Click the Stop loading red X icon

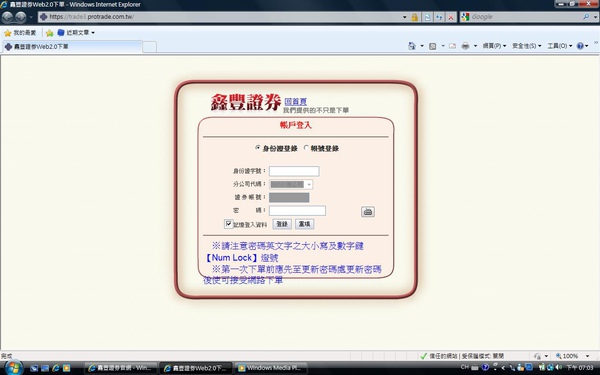451,17
